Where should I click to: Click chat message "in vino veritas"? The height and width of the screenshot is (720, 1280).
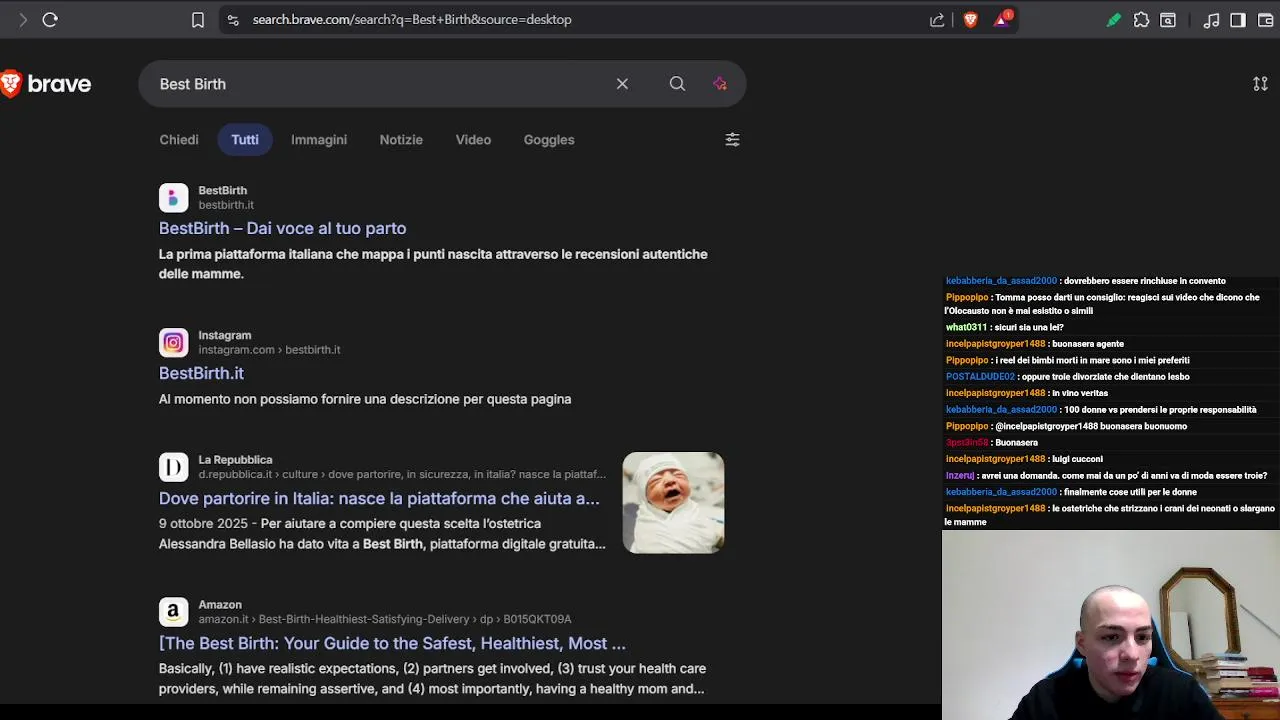pyautogui.click(x=1080, y=393)
